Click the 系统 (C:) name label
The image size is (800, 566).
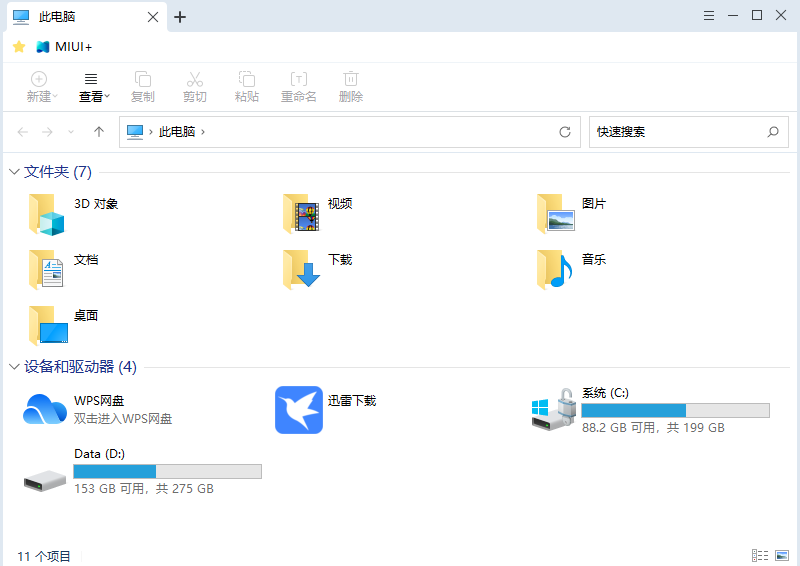click(x=606, y=392)
